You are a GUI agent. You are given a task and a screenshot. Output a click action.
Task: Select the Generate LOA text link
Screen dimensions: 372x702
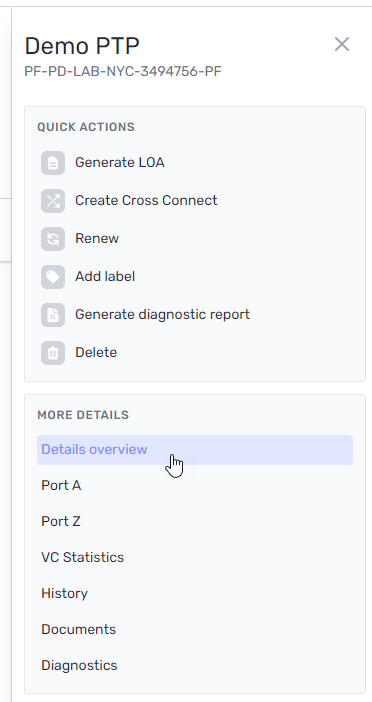pyautogui.click(x=120, y=163)
